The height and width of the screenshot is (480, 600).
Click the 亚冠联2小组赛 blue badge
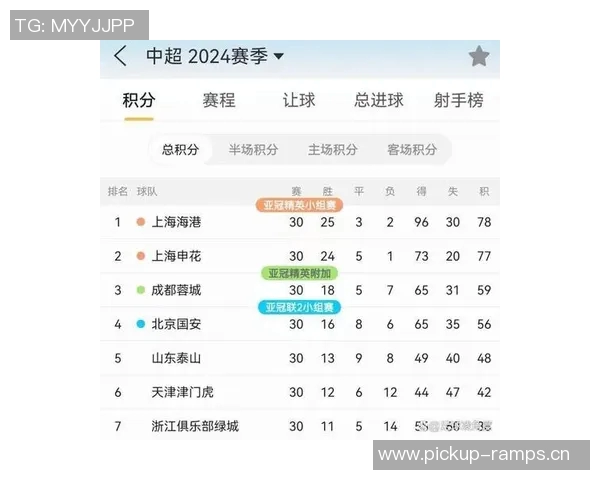click(x=299, y=307)
